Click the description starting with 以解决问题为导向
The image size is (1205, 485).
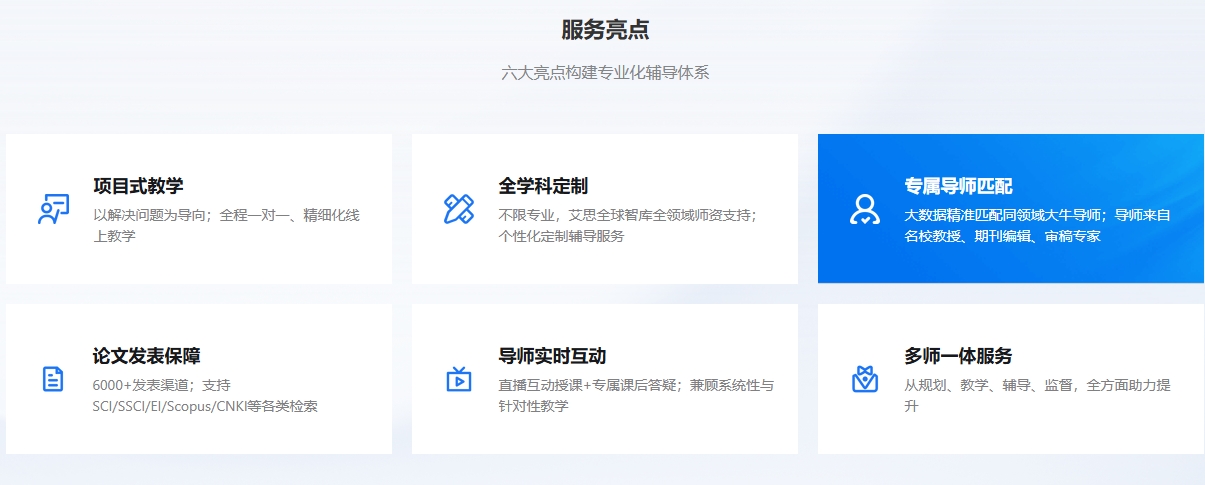pos(226,226)
